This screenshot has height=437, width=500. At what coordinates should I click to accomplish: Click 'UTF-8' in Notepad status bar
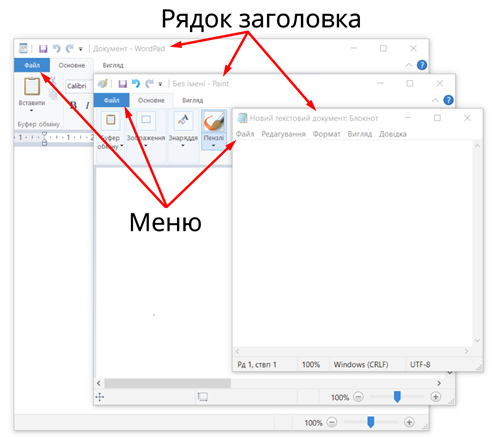[420, 365]
